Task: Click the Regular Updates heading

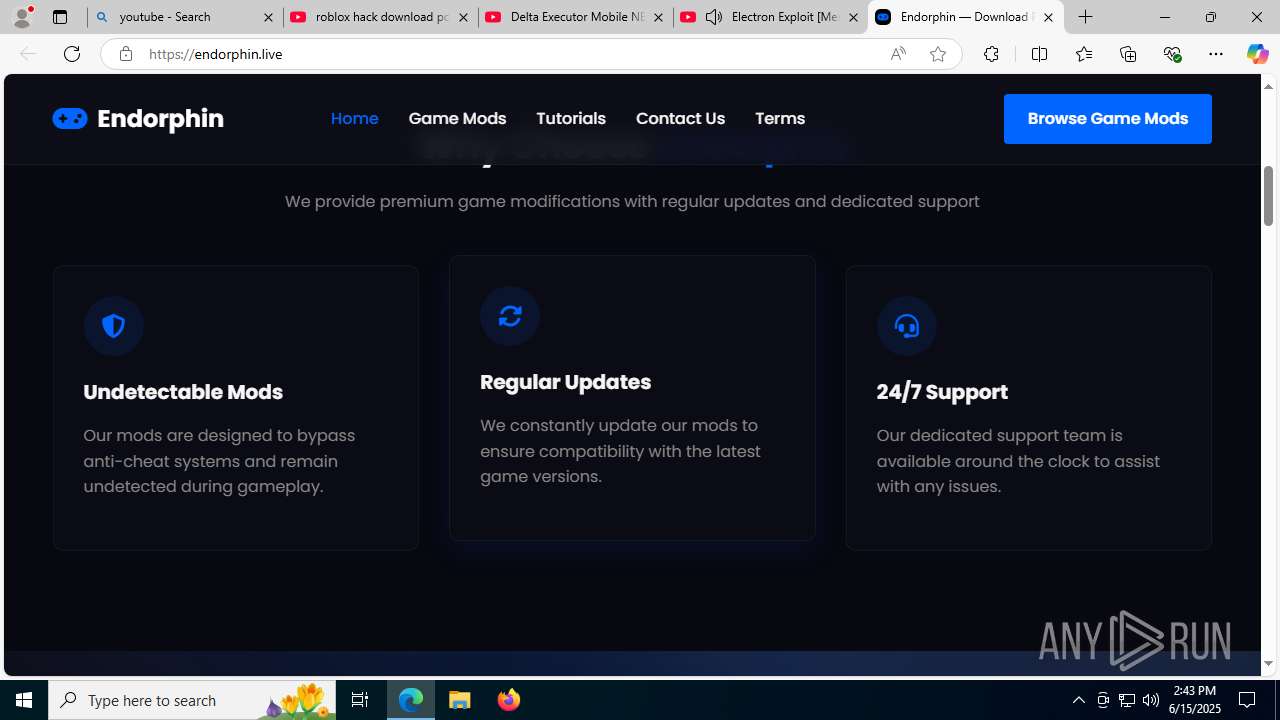Action: (565, 382)
